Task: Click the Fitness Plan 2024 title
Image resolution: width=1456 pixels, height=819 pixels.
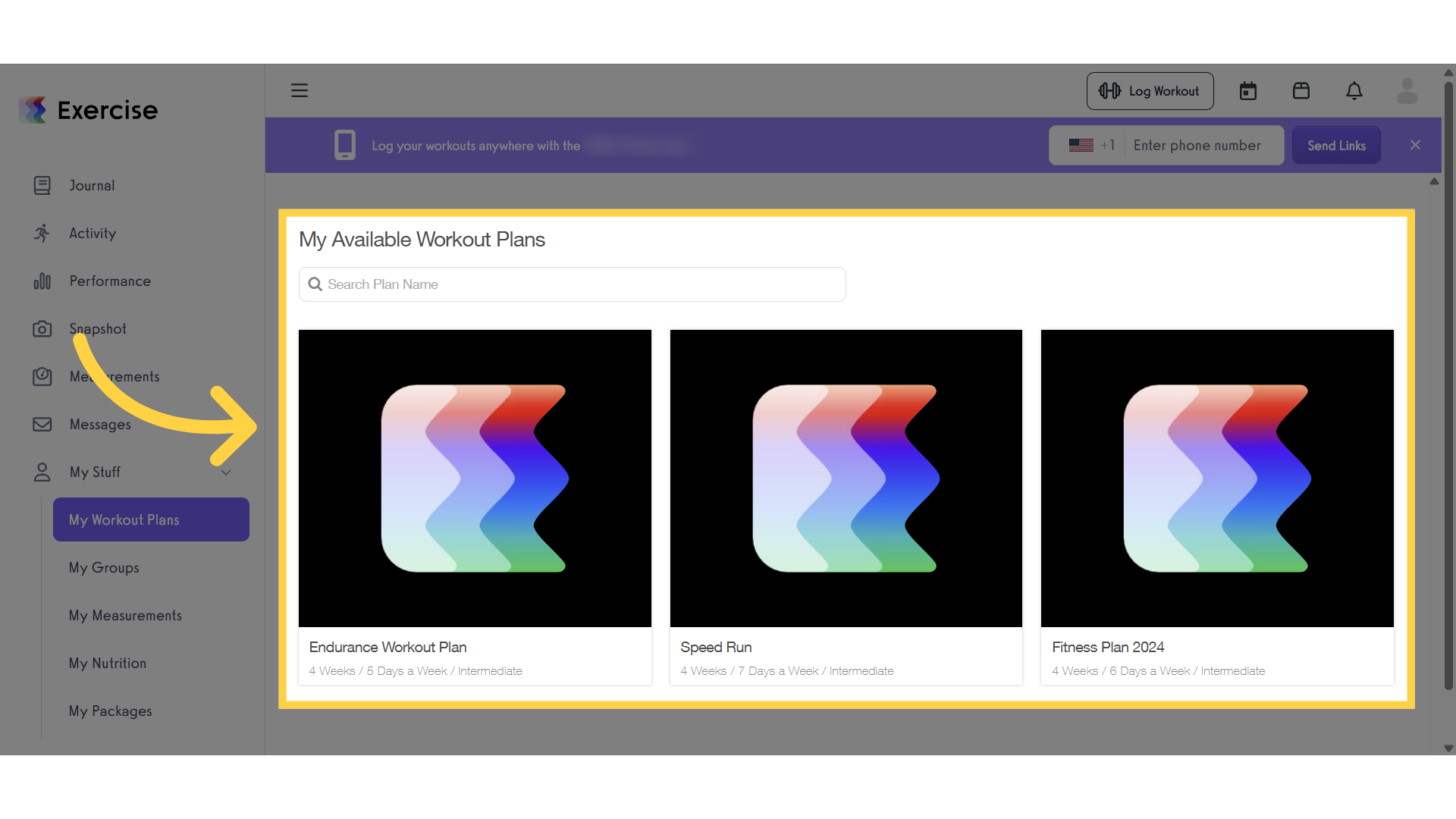Action: coord(1108,647)
